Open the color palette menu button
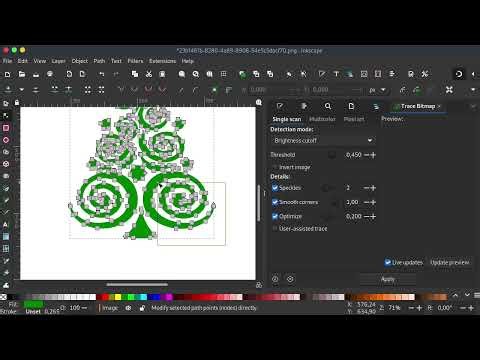480x360 pixels. 477,295
